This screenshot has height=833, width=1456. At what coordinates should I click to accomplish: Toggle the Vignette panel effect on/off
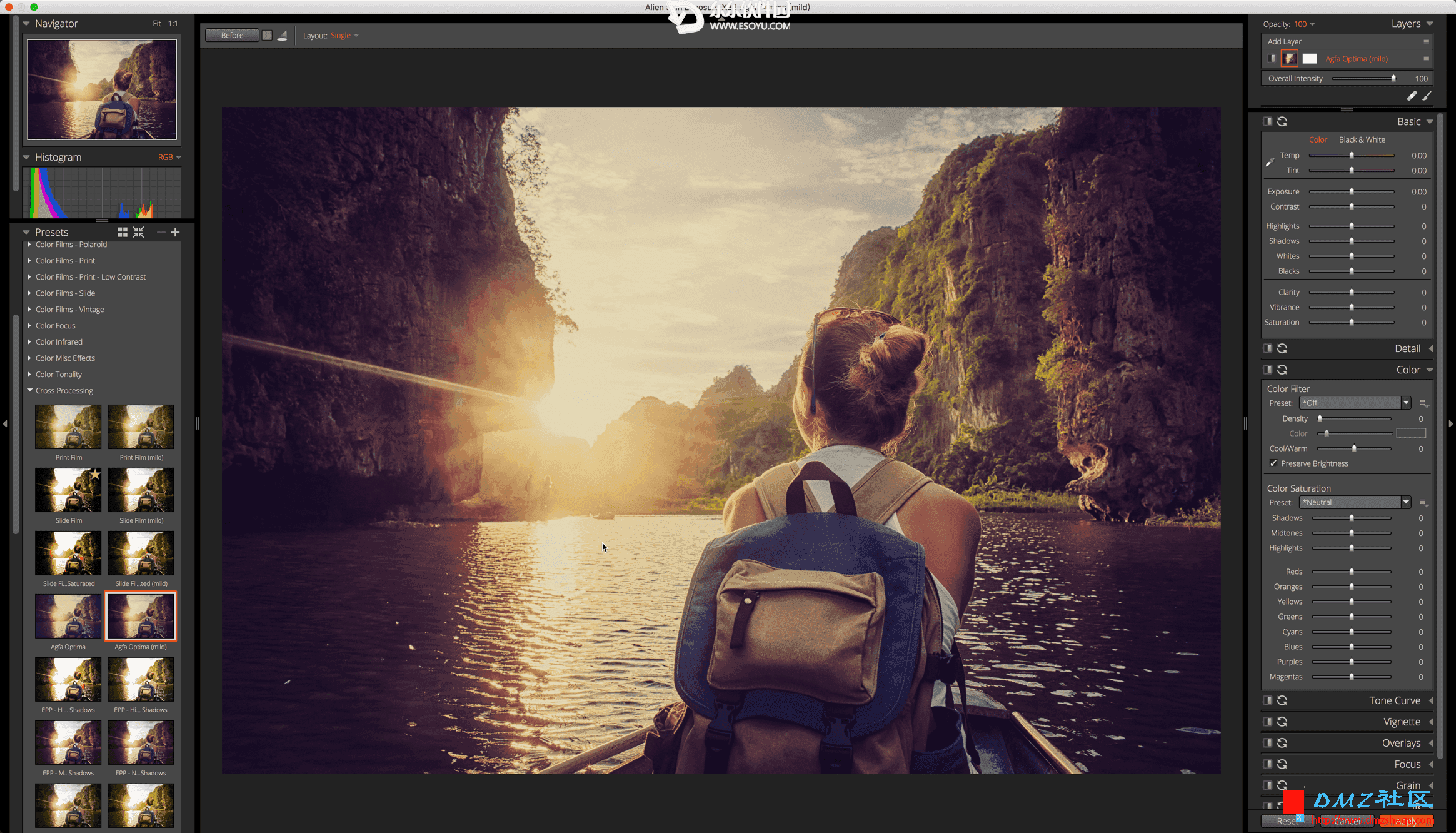pyautogui.click(x=1267, y=722)
